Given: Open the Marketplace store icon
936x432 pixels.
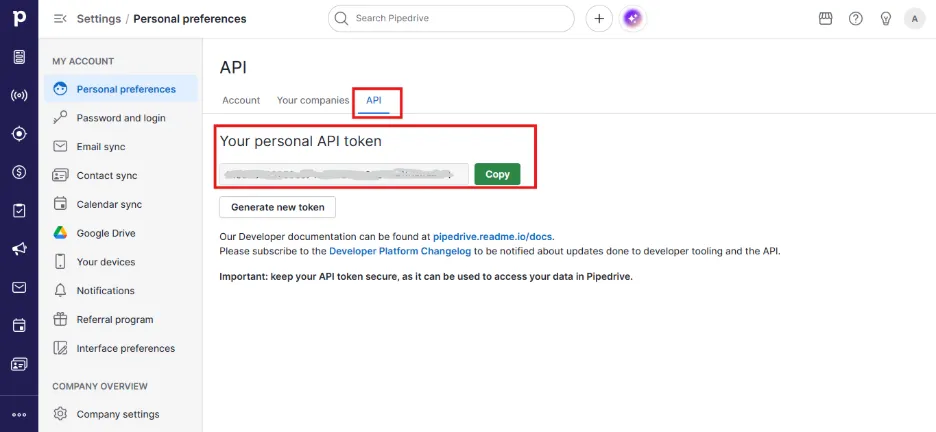Looking at the screenshot, I should pos(826,18).
